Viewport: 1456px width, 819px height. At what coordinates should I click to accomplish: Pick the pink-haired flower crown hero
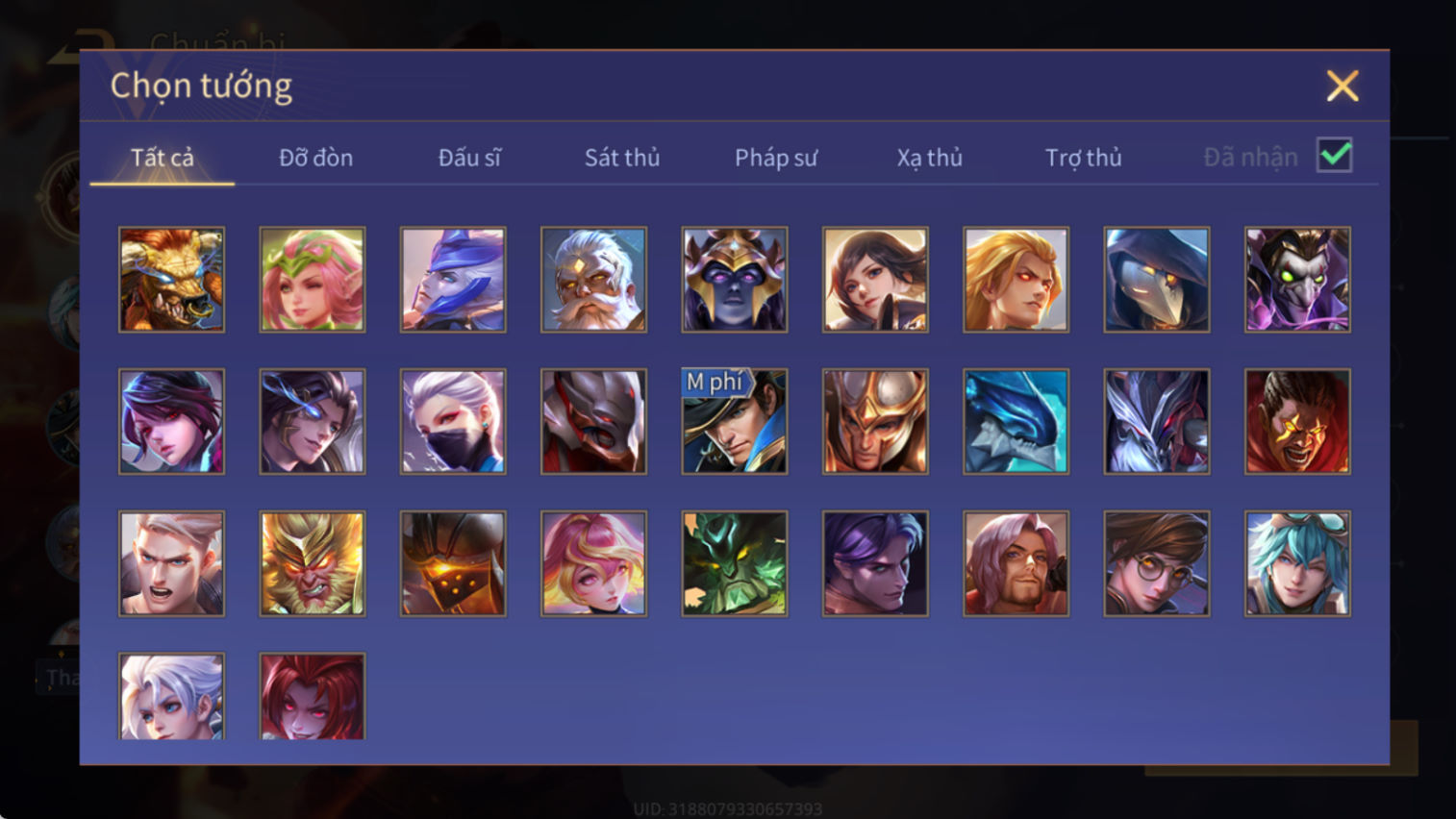click(x=313, y=280)
